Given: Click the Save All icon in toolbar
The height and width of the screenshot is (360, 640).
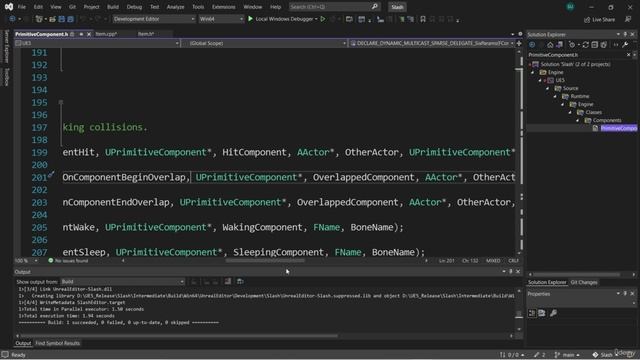Looking at the screenshot, I should tap(71, 19).
